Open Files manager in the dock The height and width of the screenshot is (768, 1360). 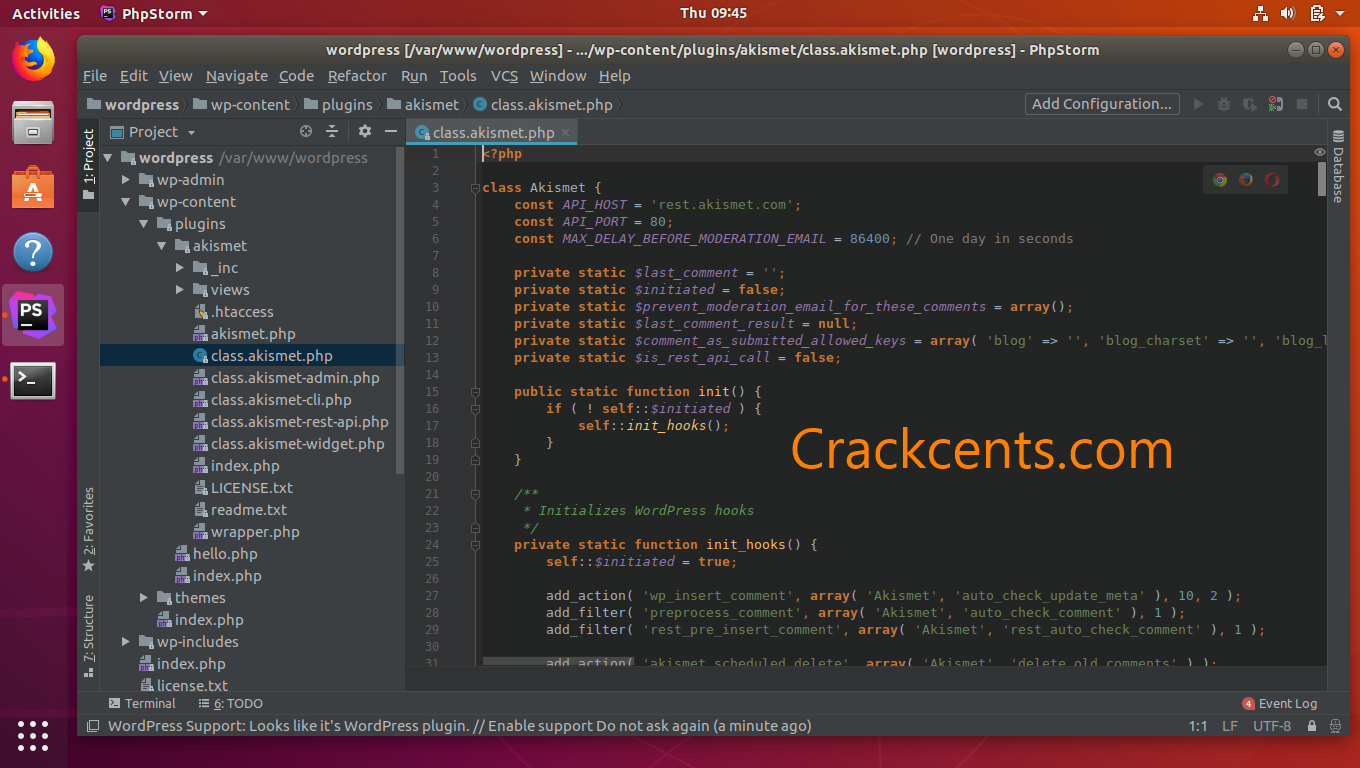[x=33, y=124]
